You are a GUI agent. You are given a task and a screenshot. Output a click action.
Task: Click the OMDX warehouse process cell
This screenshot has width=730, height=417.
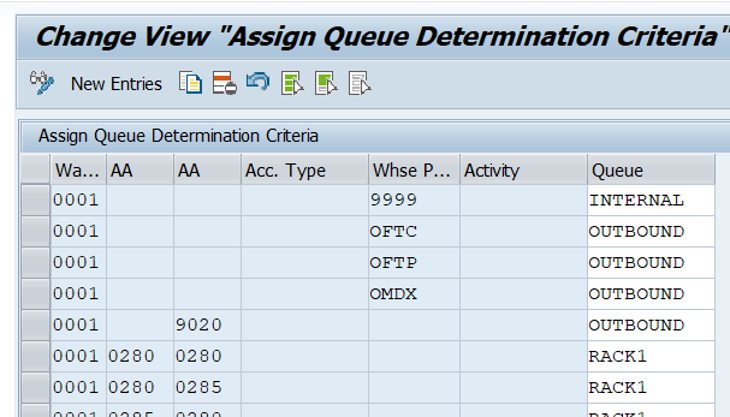414,294
